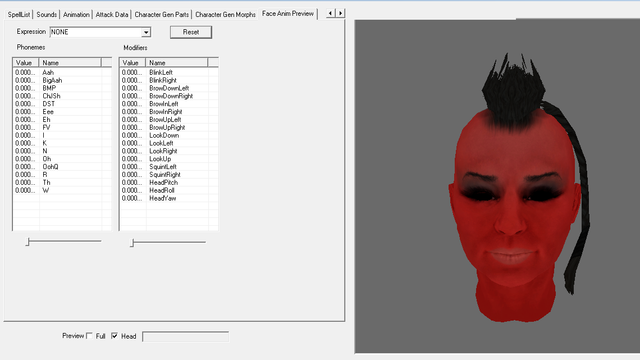Select the LookRight modifier row
This screenshot has width=640, height=360.
[x=169, y=151]
